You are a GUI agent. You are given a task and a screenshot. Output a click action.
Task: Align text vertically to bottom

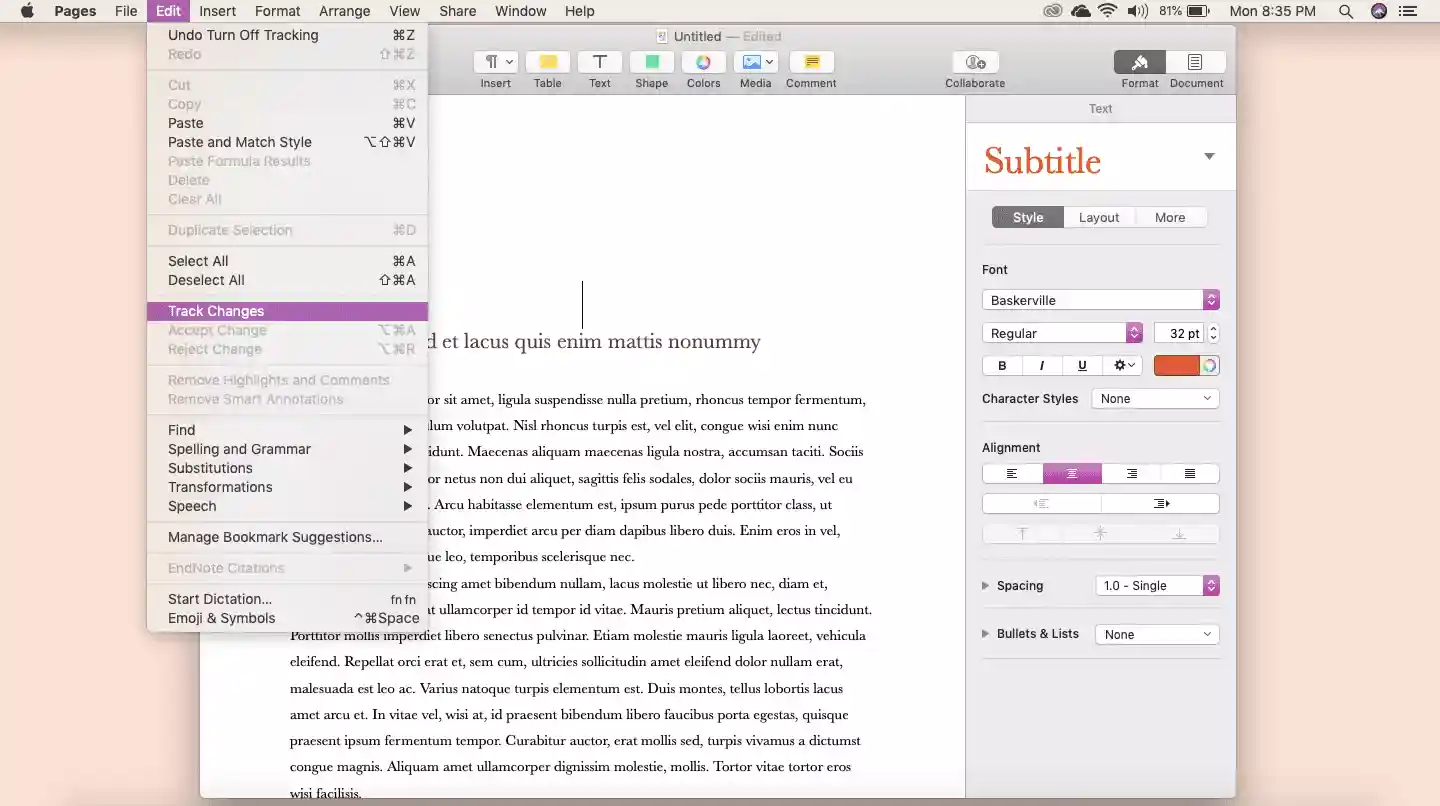(1179, 534)
